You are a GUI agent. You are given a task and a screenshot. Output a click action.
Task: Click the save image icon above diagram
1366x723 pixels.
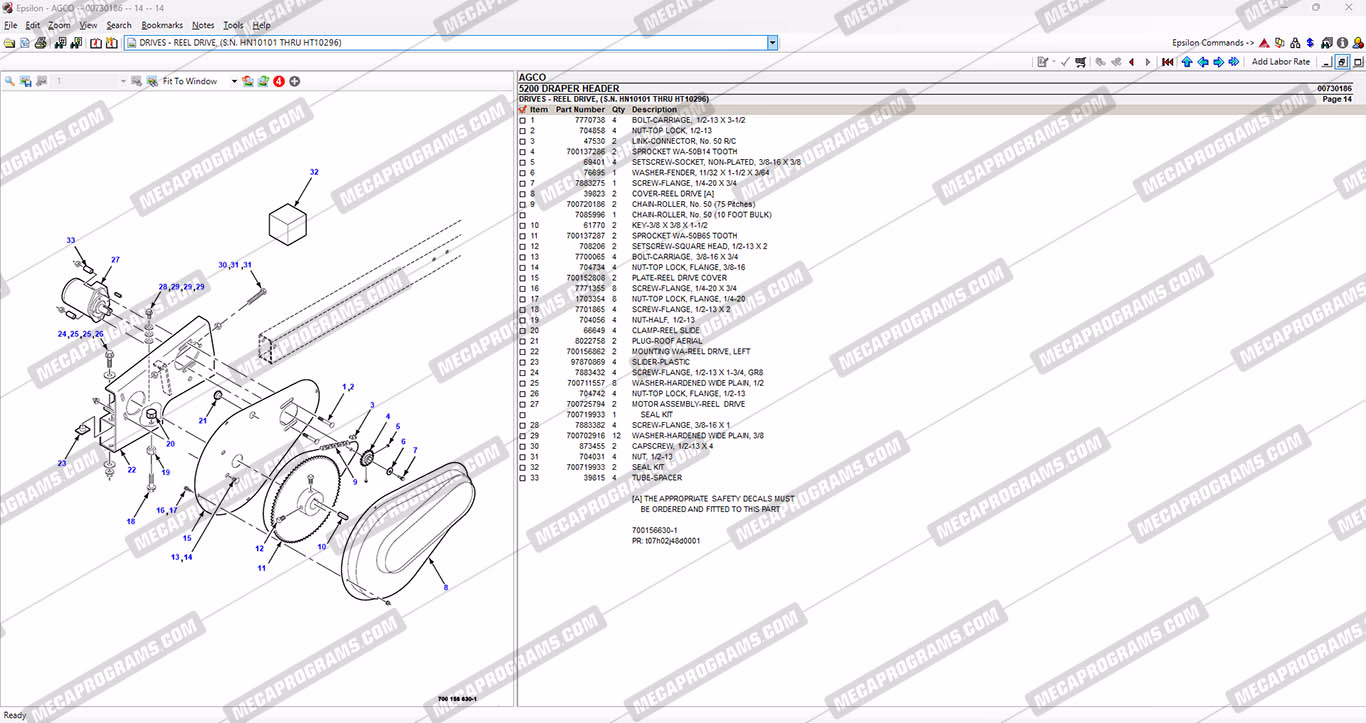click(26, 81)
